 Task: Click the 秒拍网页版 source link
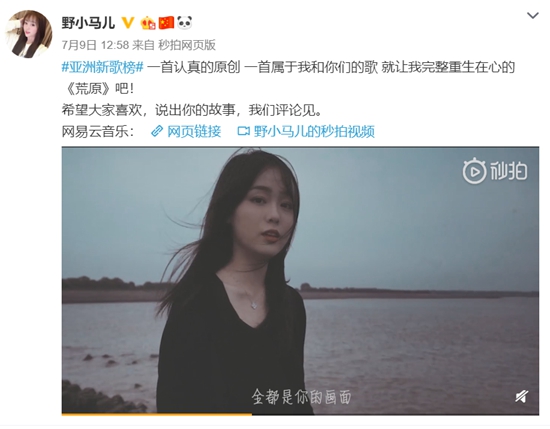coord(187,45)
